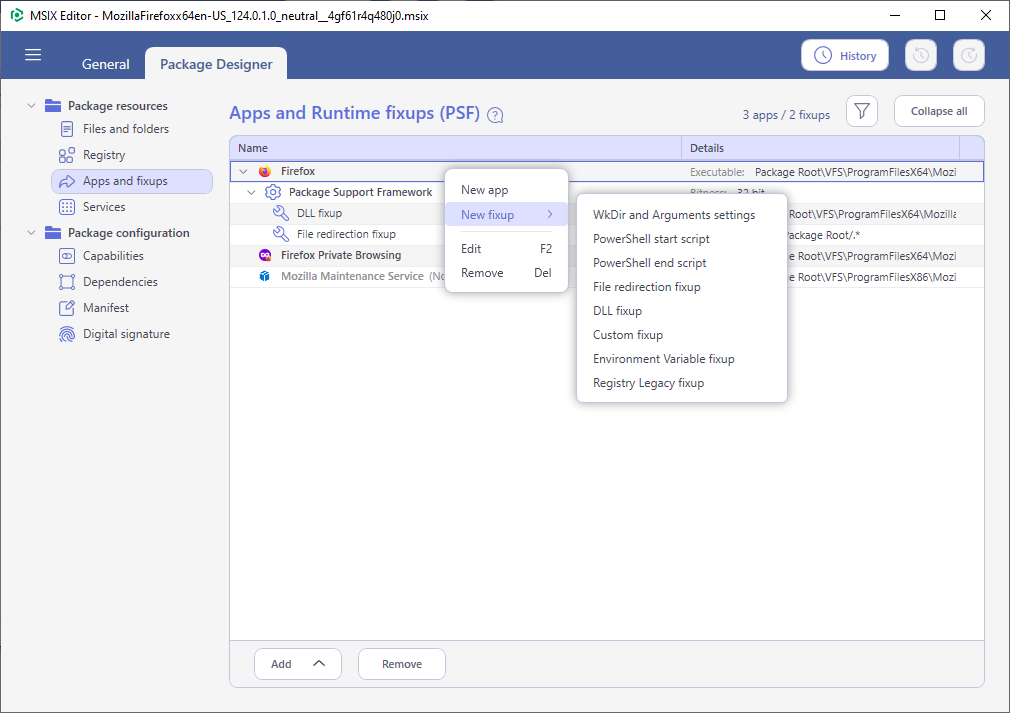This screenshot has width=1010, height=713.
Task: Click the Firefox executable path detail
Action: [x=855, y=172]
